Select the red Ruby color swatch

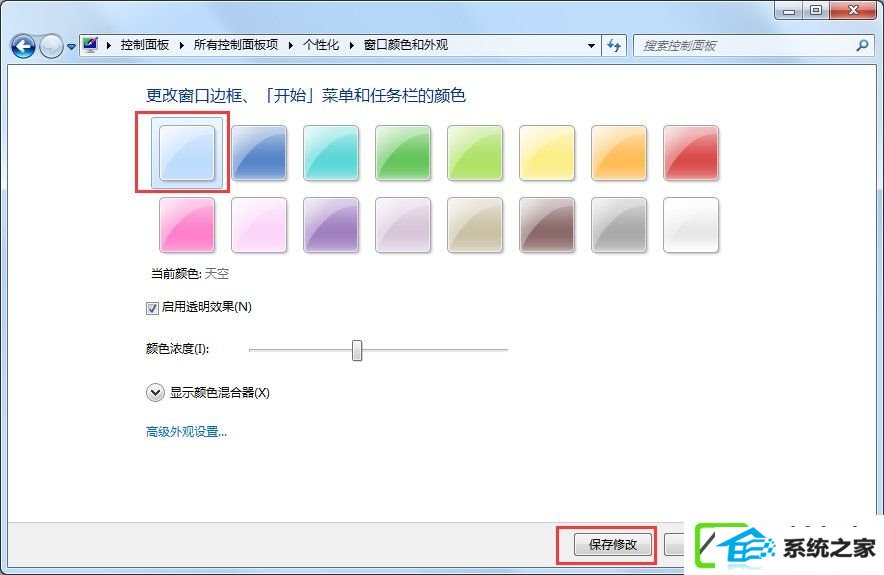[691, 152]
